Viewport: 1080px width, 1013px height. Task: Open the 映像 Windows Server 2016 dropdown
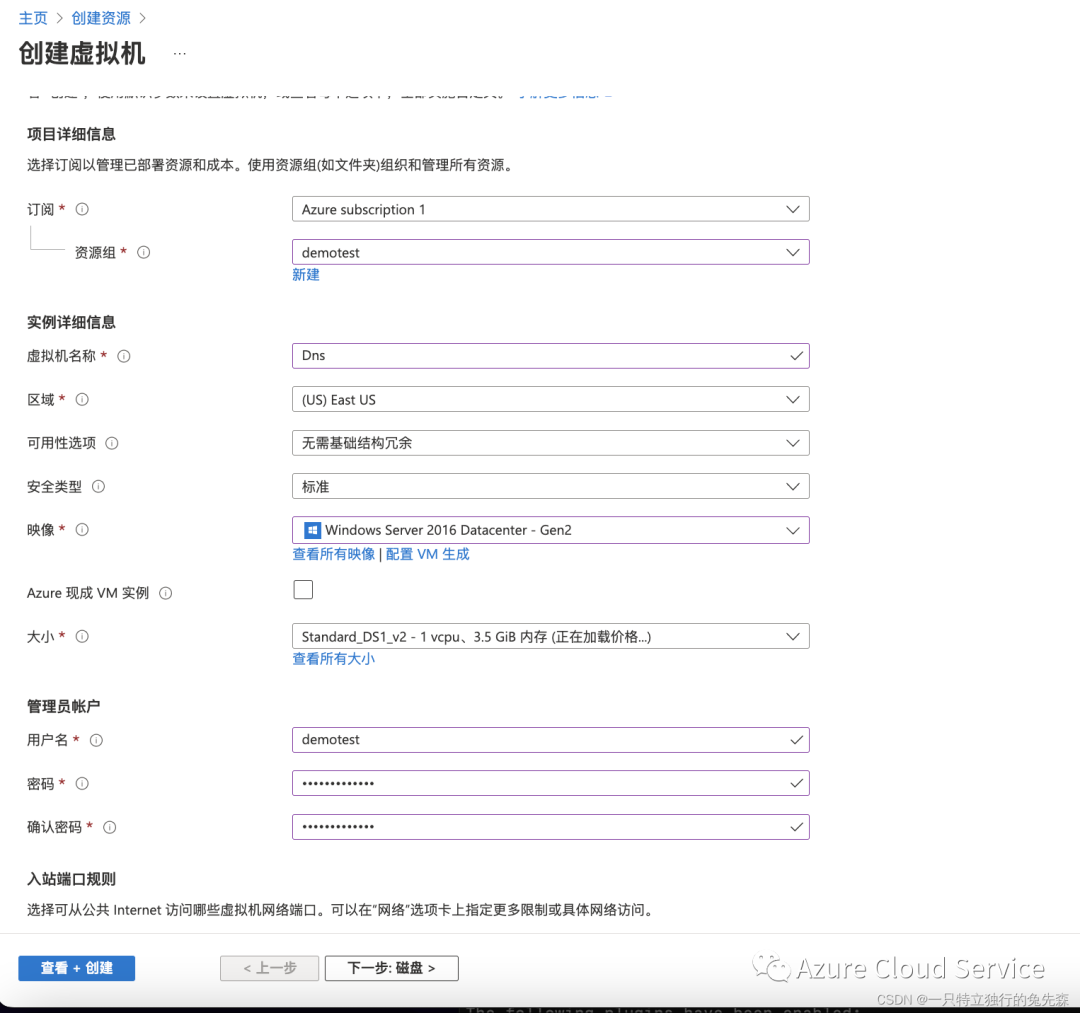tap(550, 530)
